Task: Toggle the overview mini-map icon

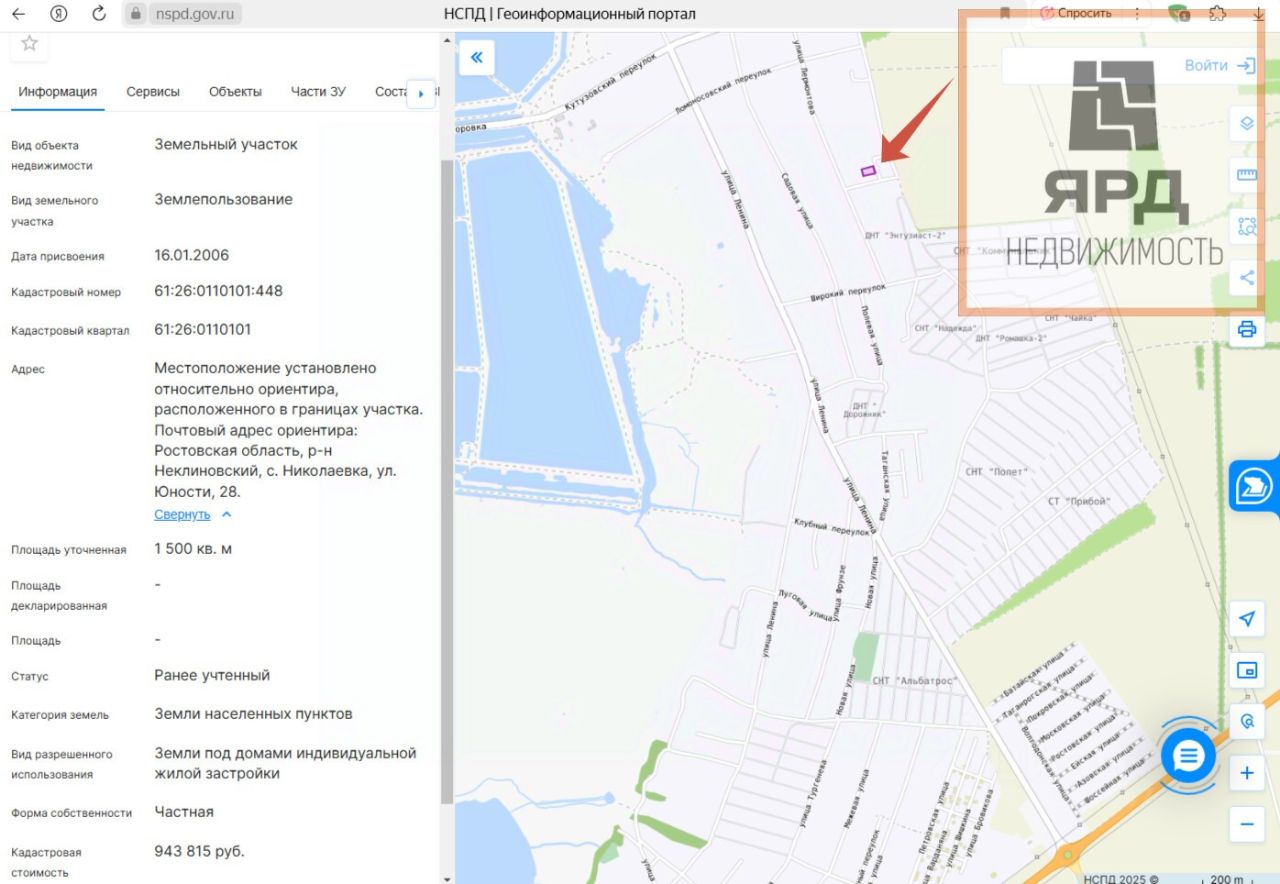Action: [1246, 670]
